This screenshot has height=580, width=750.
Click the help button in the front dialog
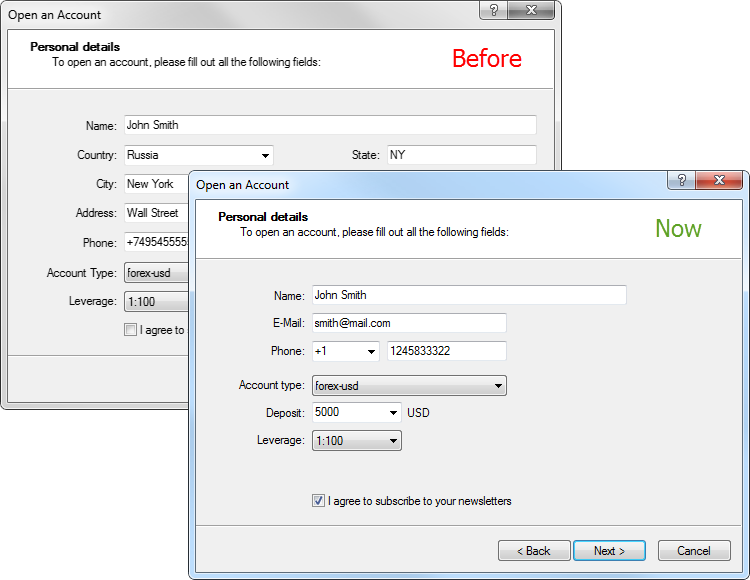[x=682, y=181]
